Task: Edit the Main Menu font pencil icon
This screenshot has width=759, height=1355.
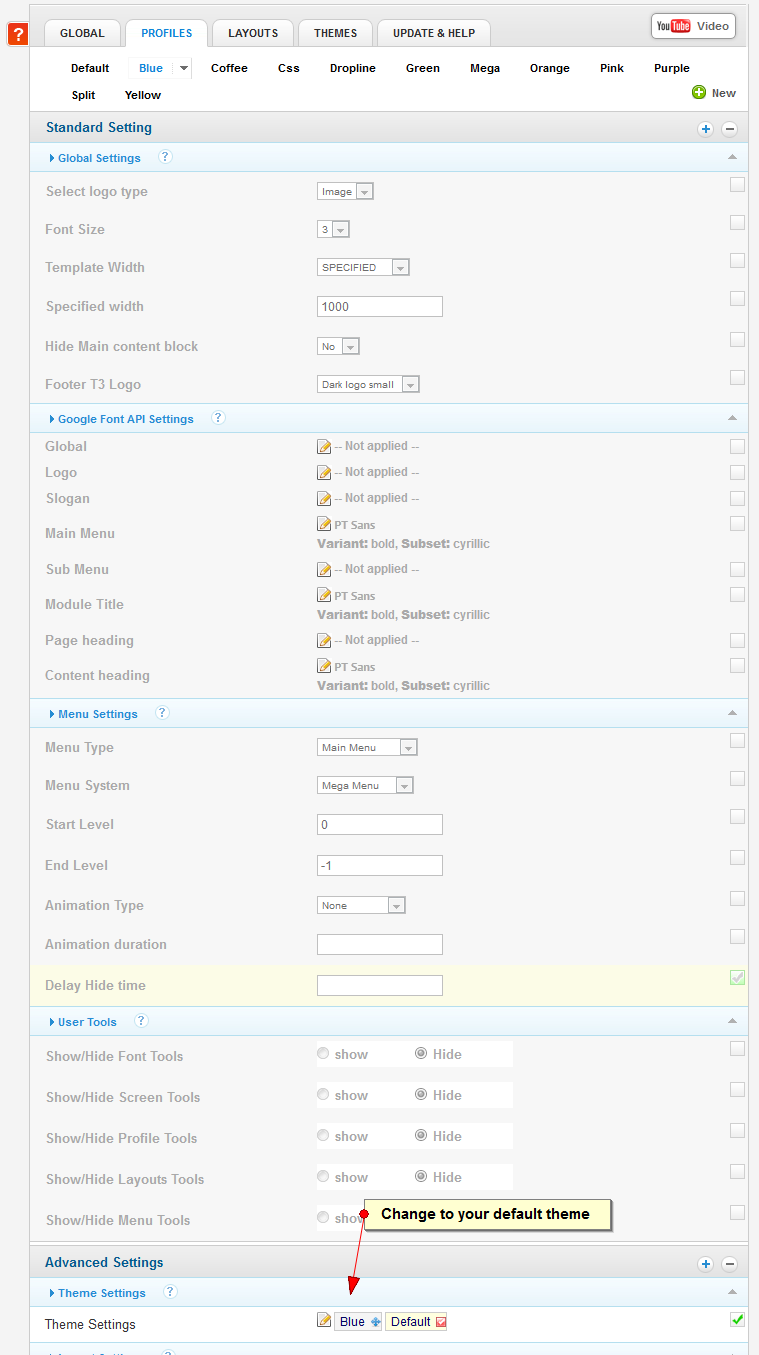Action: click(324, 524)
